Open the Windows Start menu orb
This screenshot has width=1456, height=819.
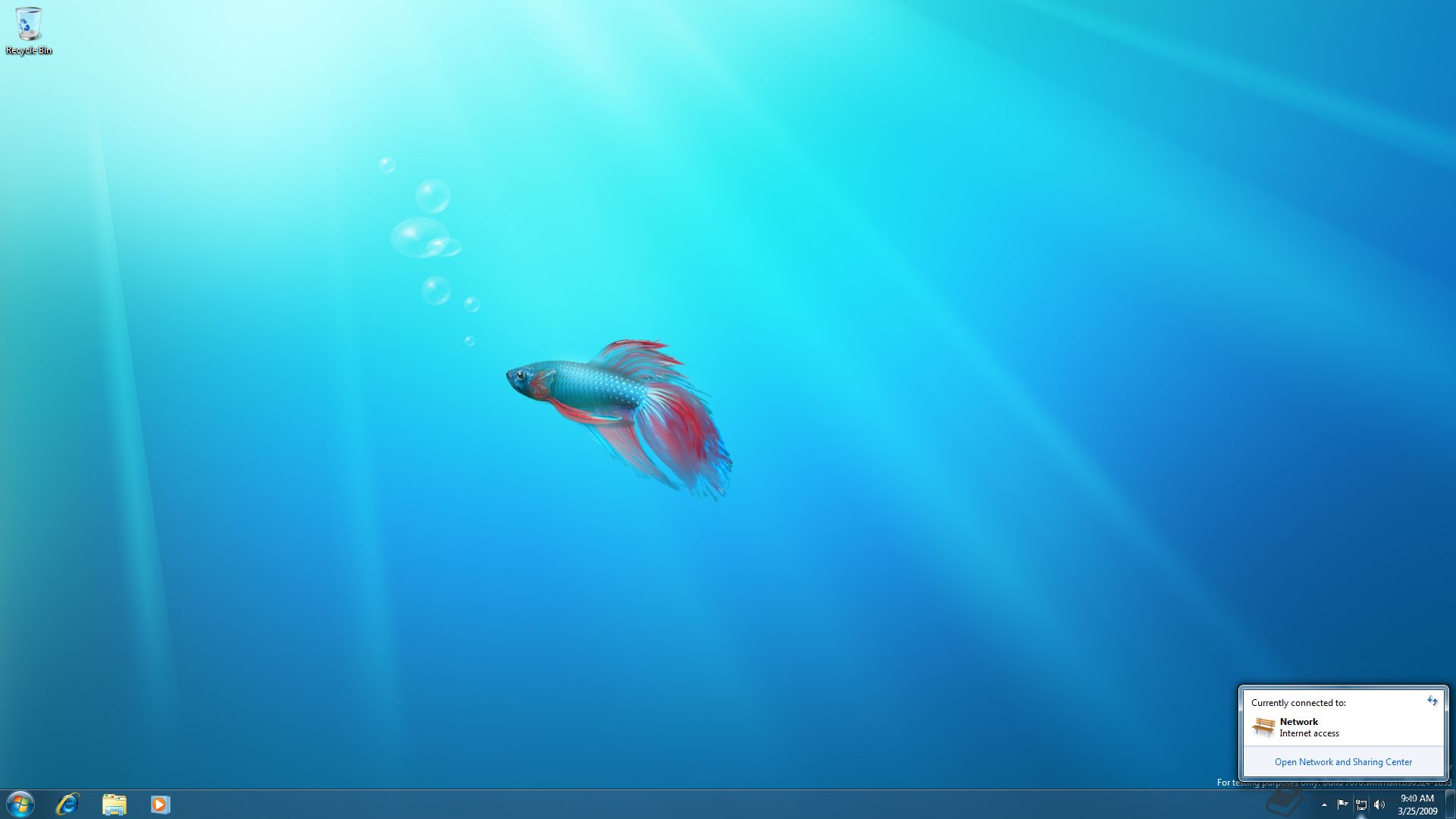(x=20, y=804)
